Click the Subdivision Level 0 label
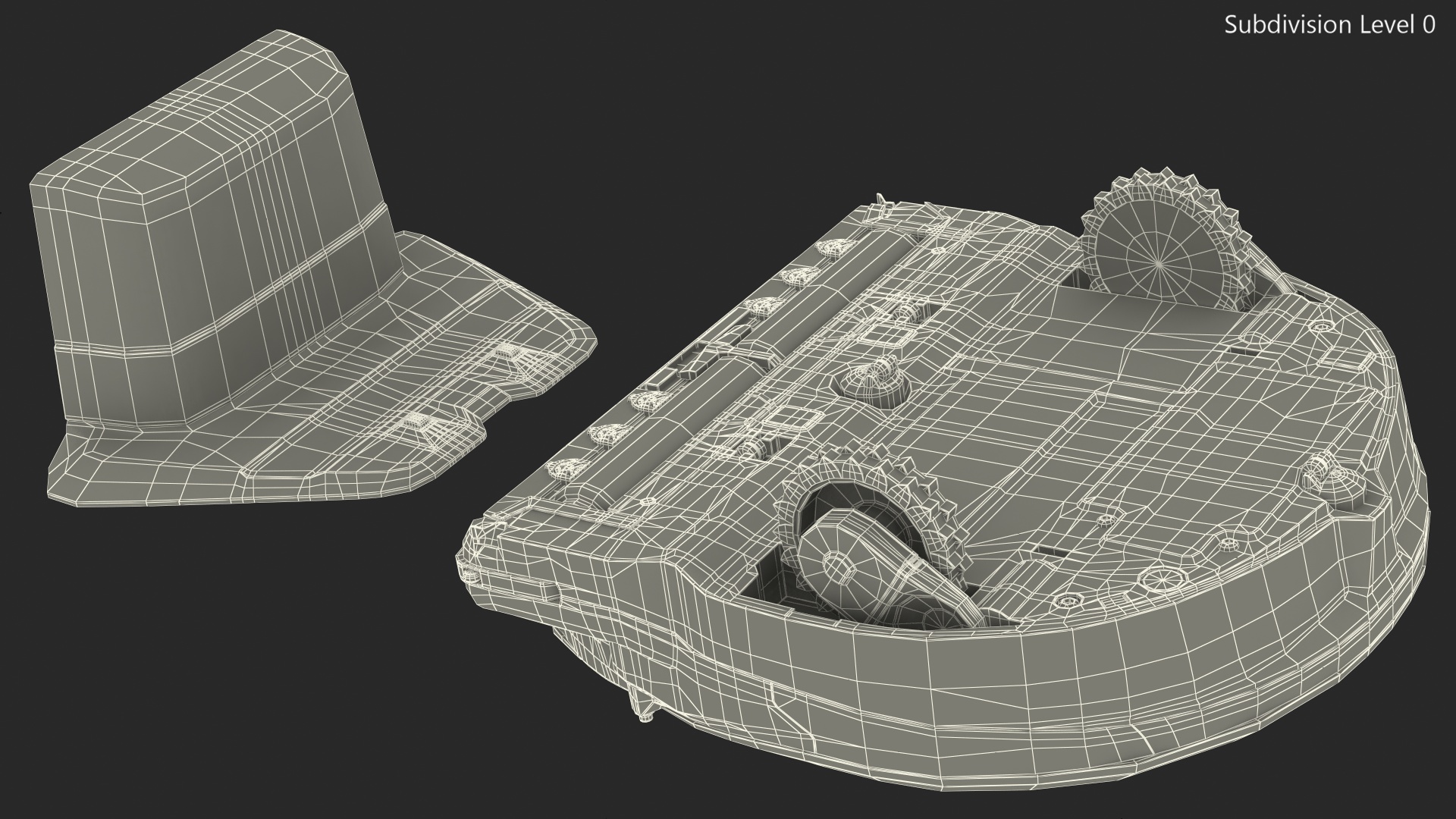The width and height of the screenshot is (1456, 819). tap(1329, 25)
